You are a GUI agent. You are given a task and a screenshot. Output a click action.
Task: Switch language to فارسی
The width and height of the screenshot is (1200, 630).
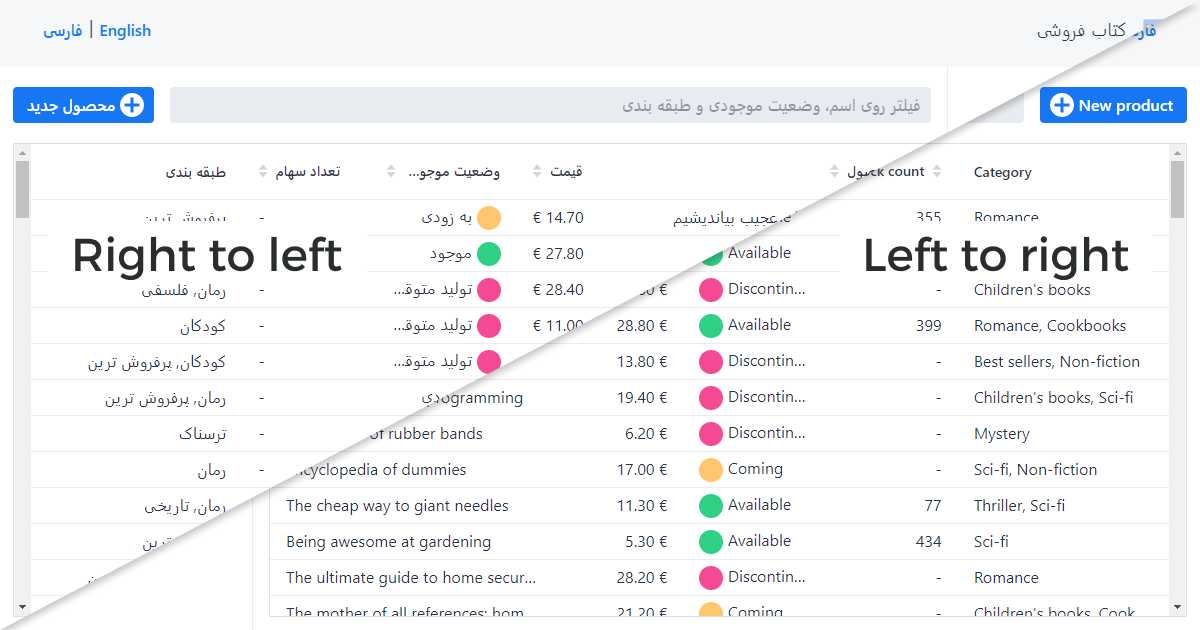[62, 31]
